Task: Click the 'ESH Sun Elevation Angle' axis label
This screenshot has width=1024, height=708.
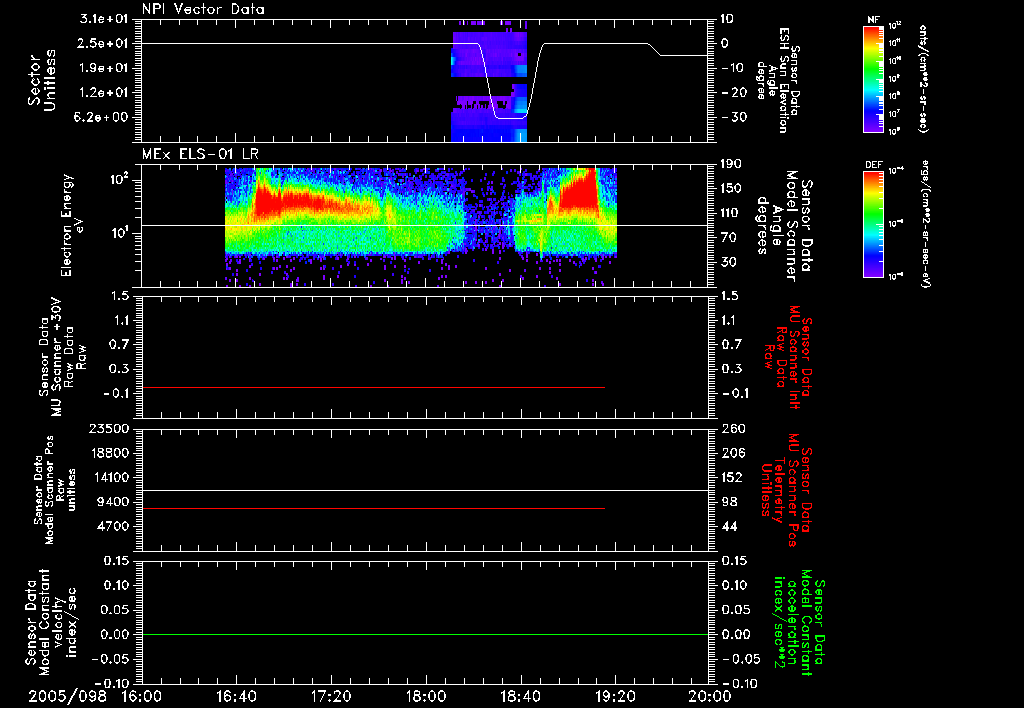Action: click(x=777, y=80)
